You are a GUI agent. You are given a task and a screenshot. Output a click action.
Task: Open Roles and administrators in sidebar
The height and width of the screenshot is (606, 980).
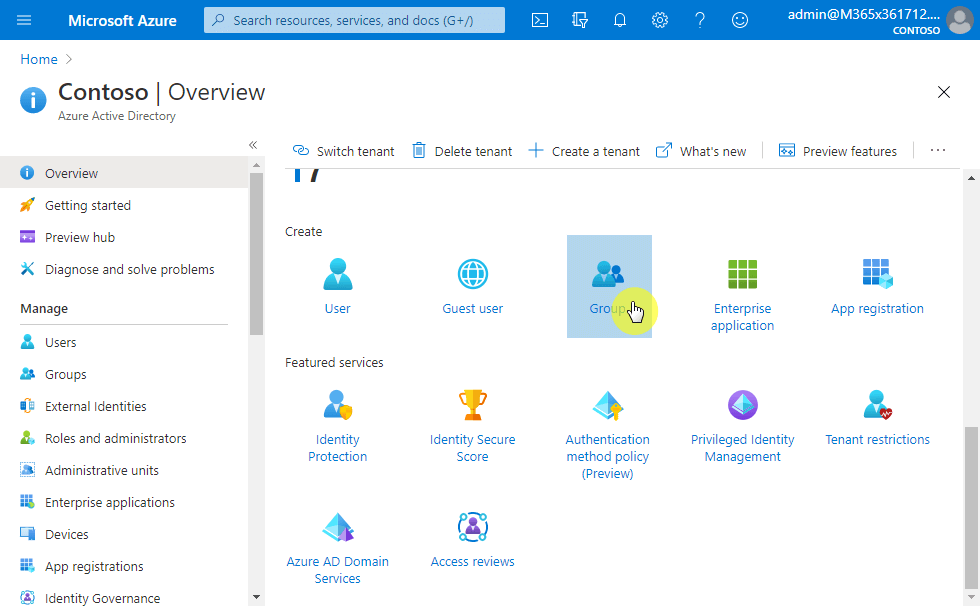124,439
